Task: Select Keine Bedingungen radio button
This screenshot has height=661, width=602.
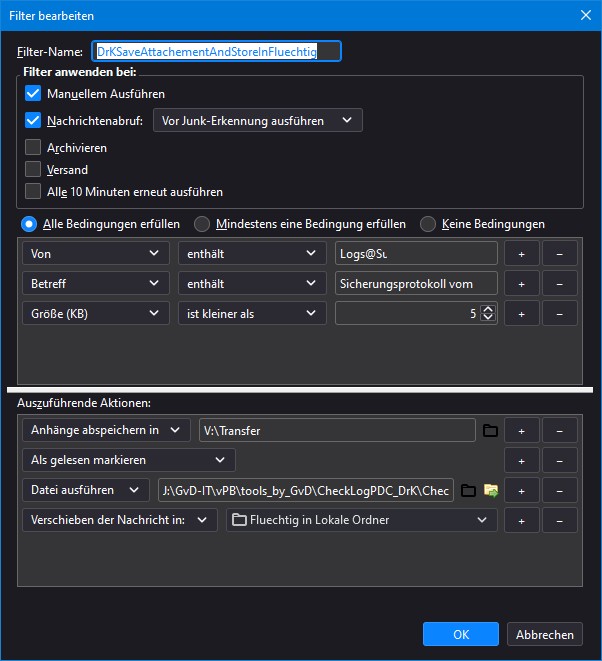Action: point(427,224)
